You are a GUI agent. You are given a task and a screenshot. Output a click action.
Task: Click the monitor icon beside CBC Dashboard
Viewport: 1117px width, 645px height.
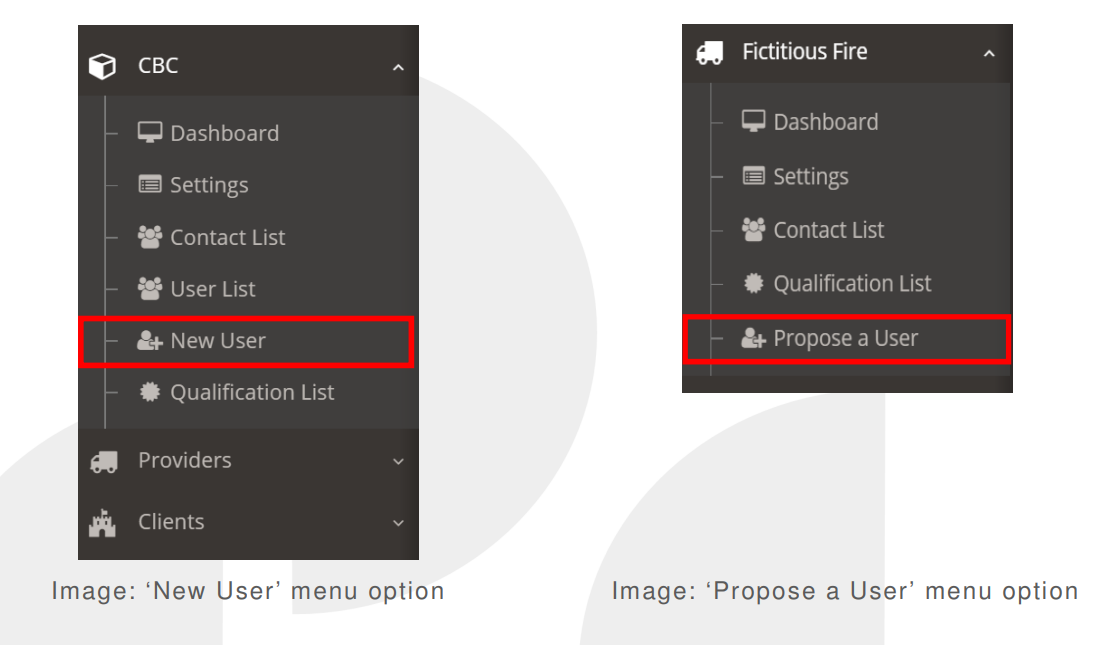(x=150, y=133)
